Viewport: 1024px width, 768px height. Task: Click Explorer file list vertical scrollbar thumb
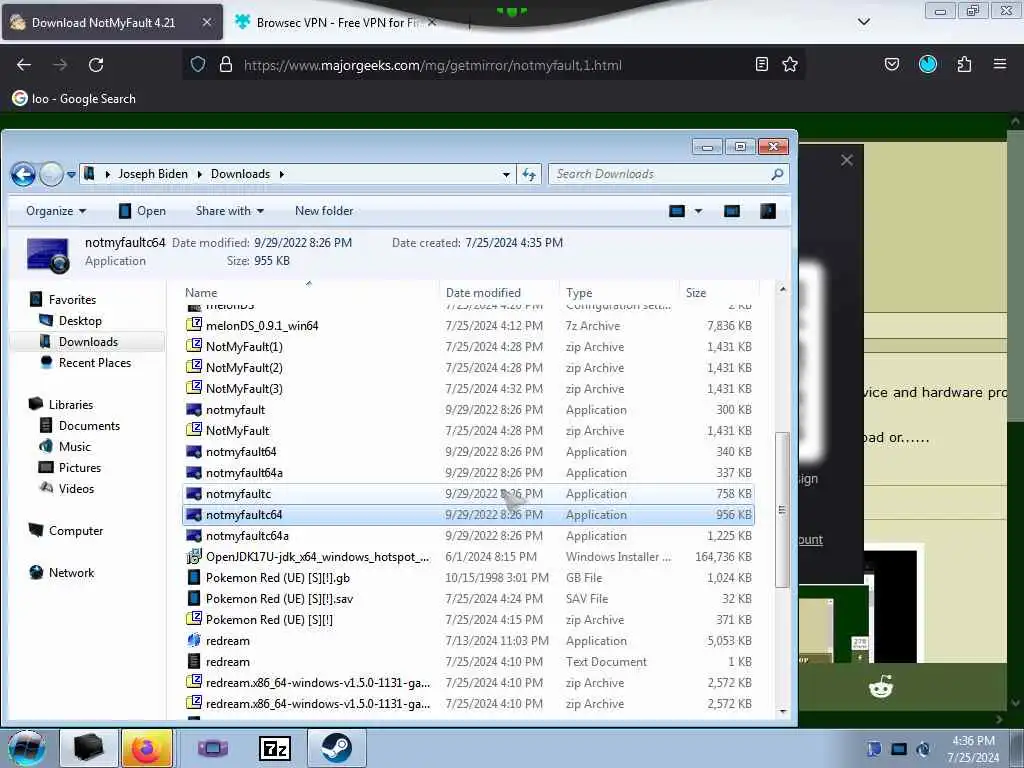pyautogui.click(x=782, y=509)
